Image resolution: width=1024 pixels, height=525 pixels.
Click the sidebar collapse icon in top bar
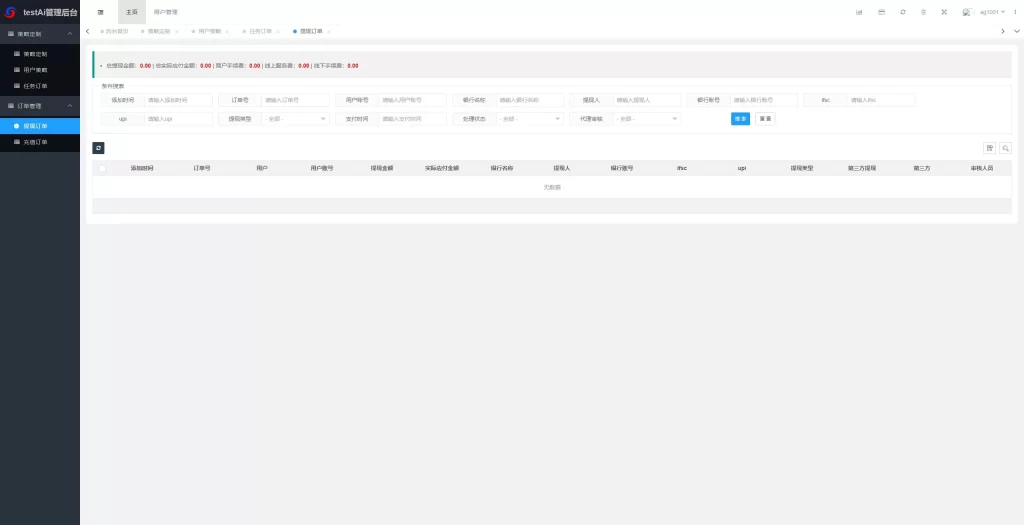click(x=100, y=12)
